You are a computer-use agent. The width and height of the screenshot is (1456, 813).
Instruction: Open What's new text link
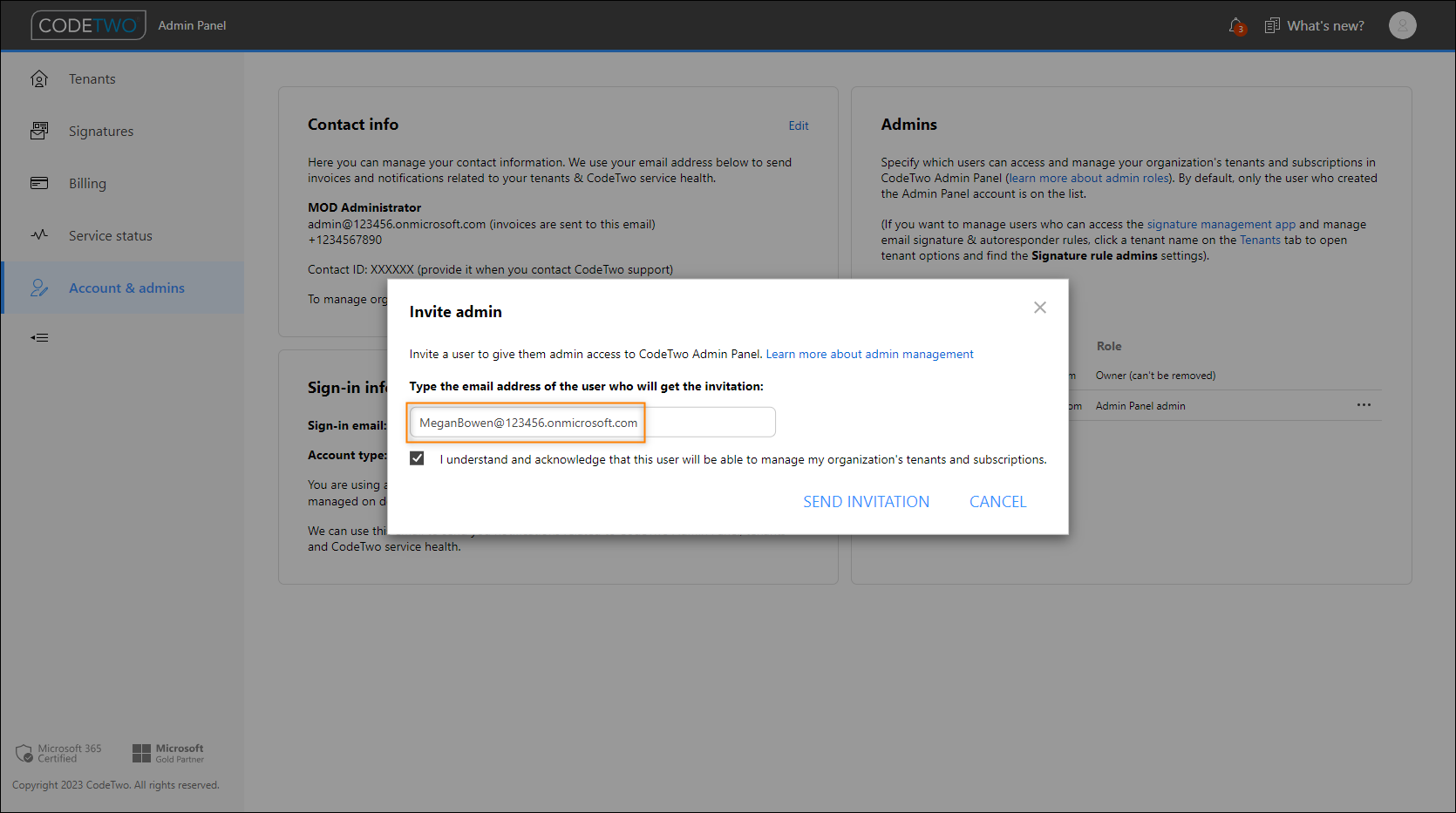click(1325, 26)
